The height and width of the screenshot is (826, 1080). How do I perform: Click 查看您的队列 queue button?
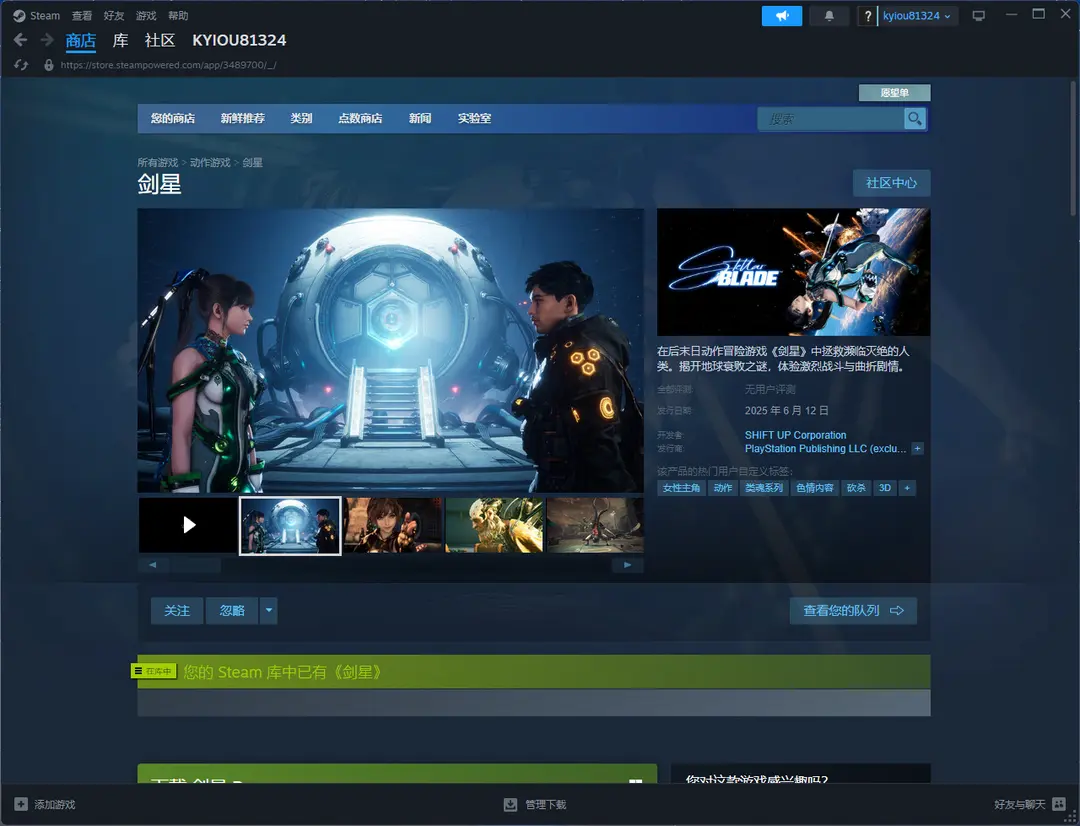[x=853, y=610]
